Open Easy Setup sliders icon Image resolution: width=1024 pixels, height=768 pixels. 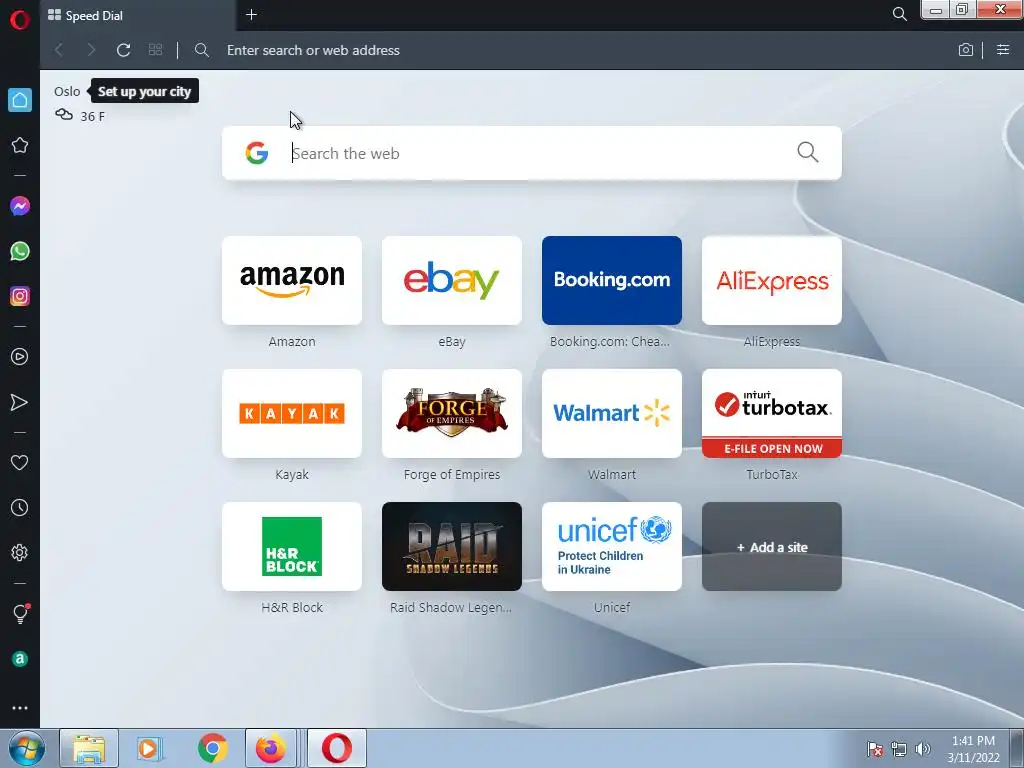(1003, 50)
